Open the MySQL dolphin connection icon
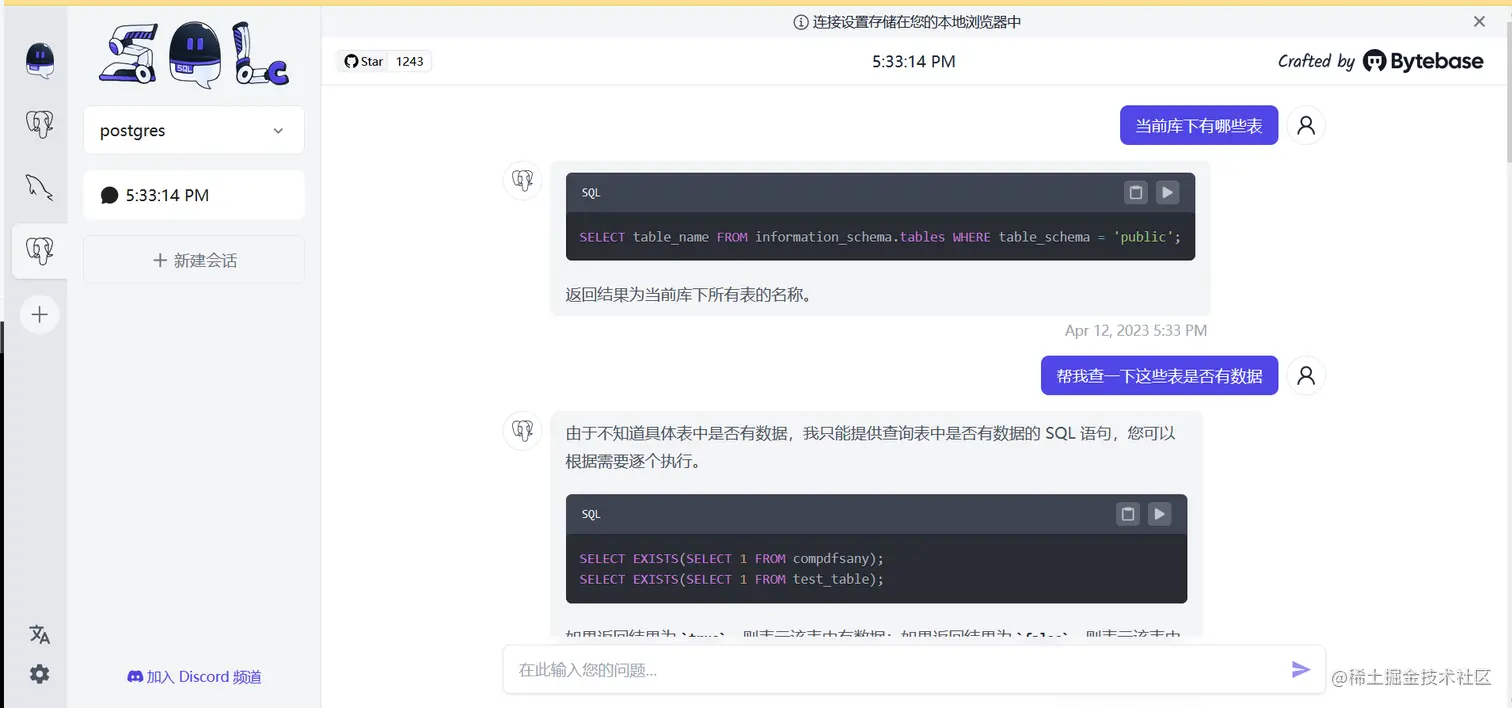This screenshot has width=1512, height=708. 39,187
